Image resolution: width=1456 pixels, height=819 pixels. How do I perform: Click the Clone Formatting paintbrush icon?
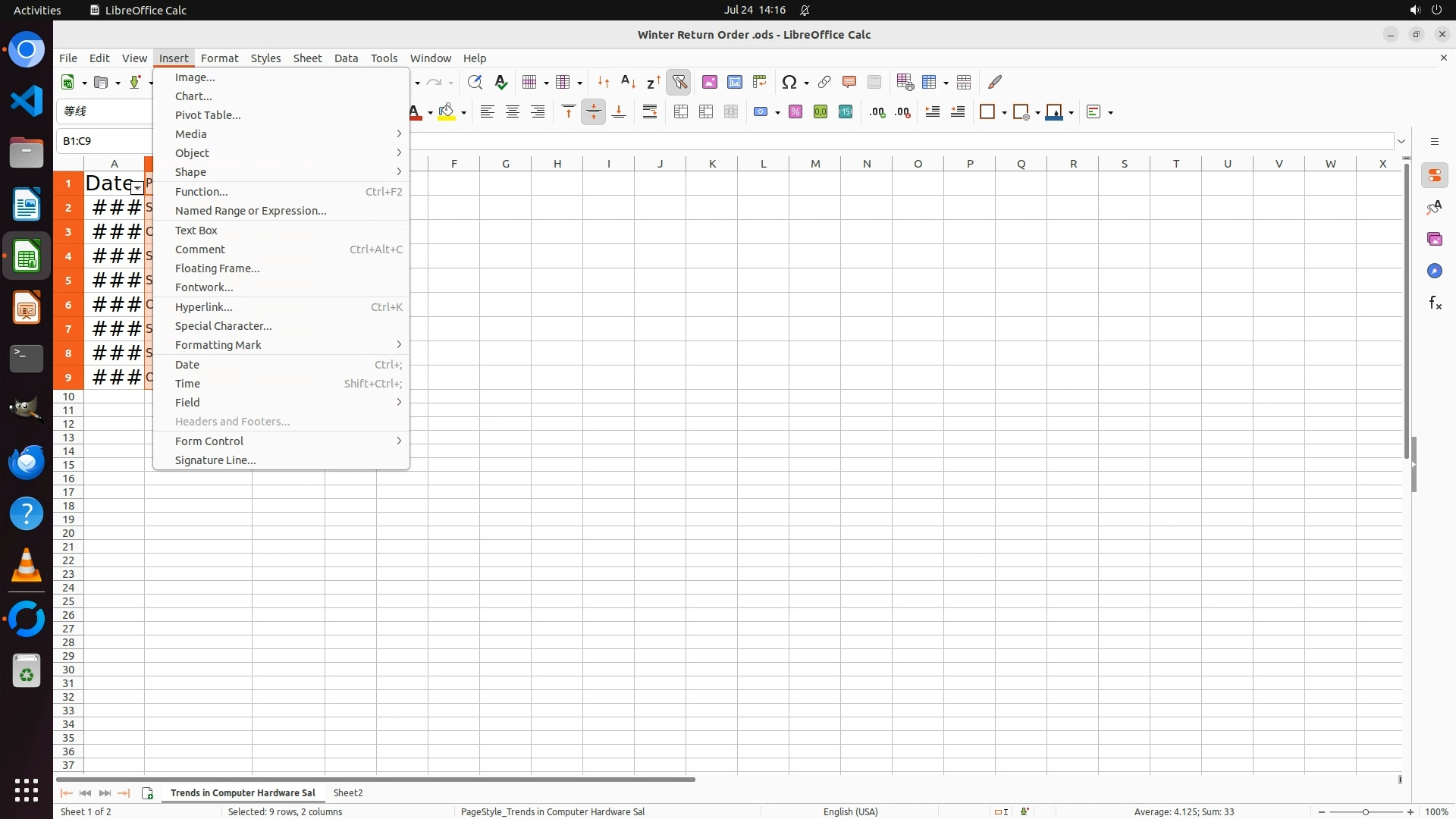pyautogui.click(x=995, y=82)
